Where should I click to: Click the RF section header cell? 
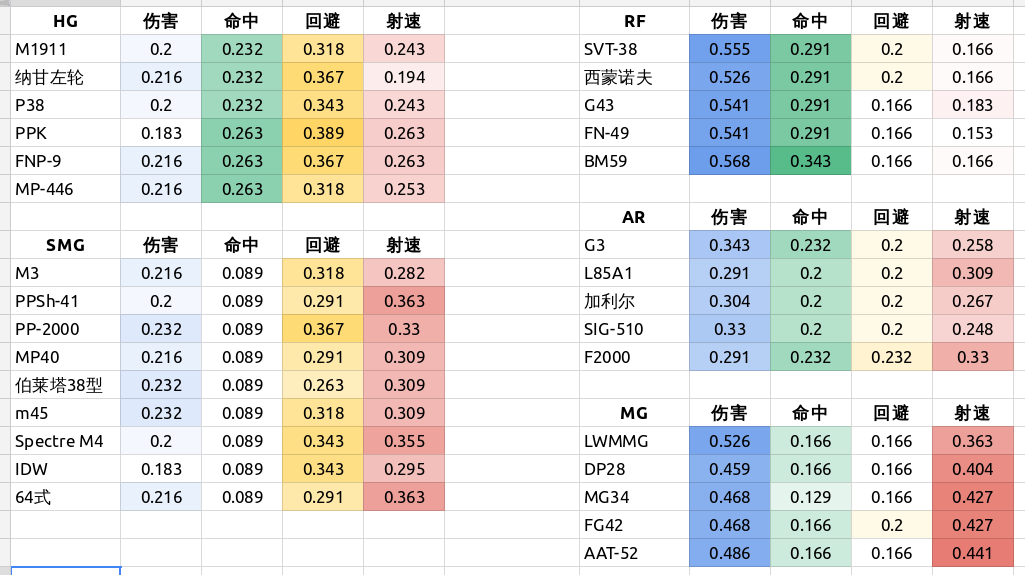click(634, 21)
